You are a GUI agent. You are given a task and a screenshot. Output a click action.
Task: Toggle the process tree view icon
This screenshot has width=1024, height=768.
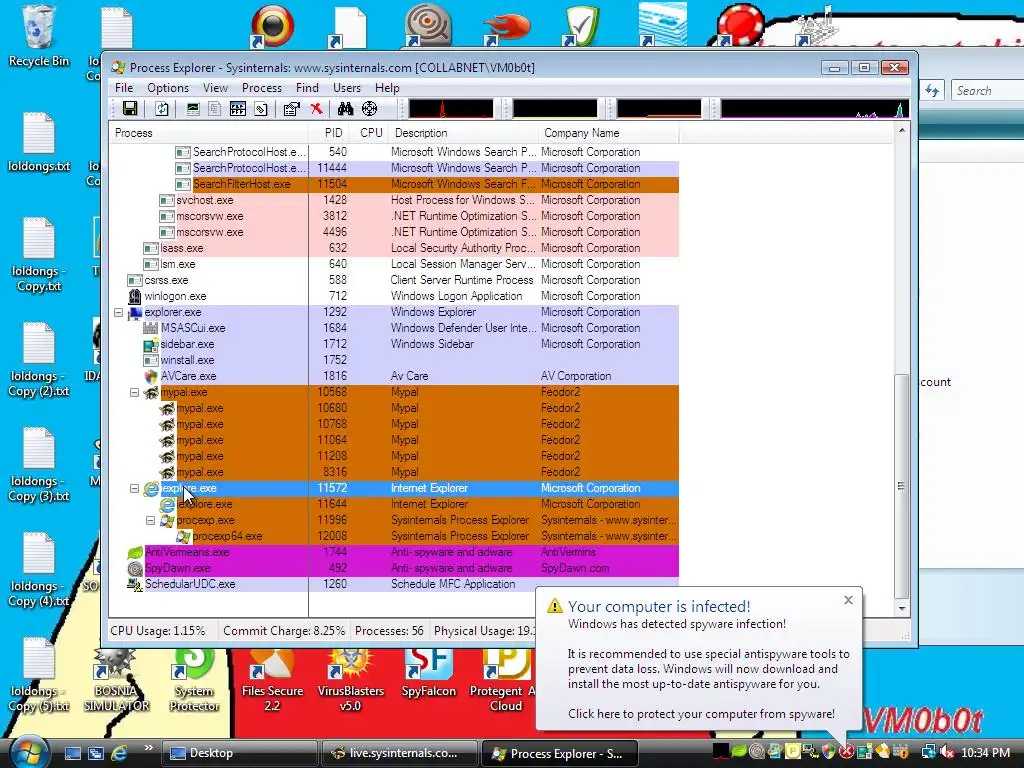215,109
